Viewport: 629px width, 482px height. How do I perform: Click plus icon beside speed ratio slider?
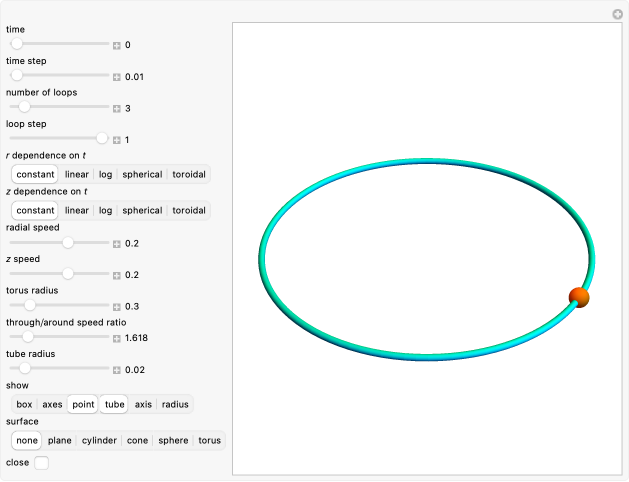point(117,338)
